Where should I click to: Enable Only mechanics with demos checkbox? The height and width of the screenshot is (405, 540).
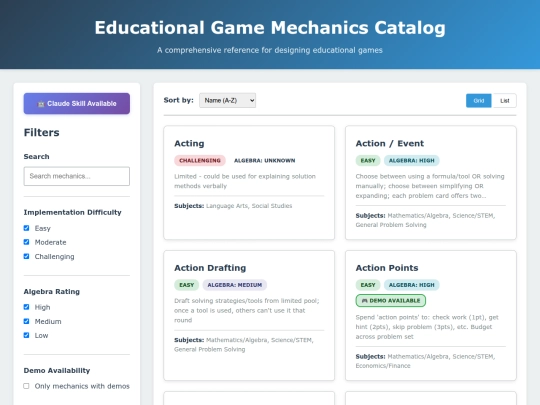click(x=27, y=386)
